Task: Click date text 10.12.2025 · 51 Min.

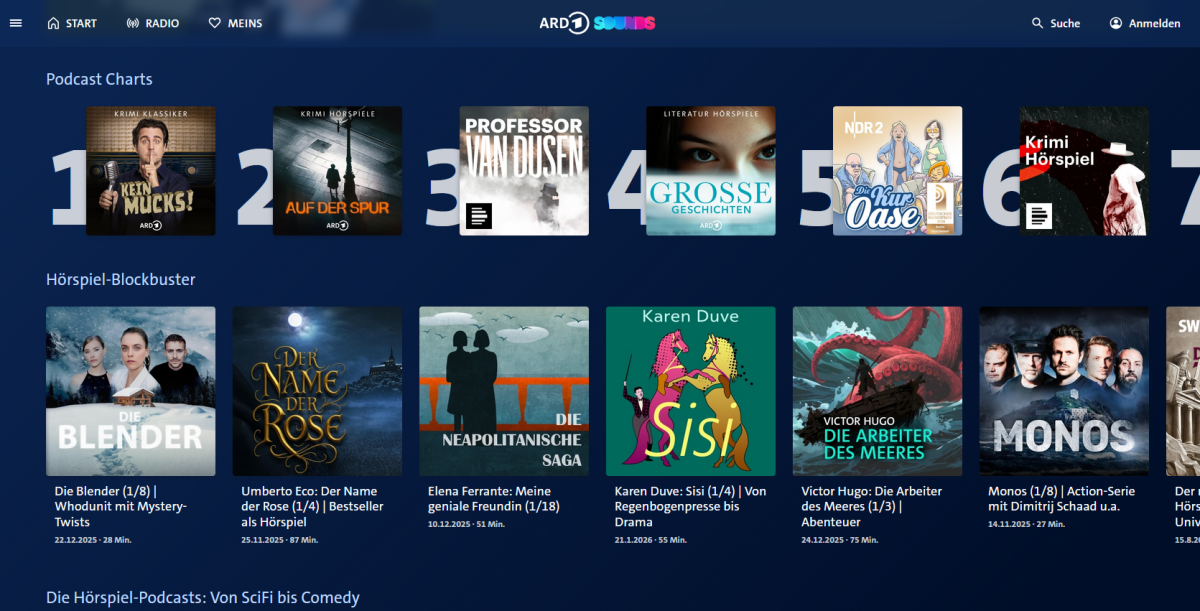Action: 466,524
